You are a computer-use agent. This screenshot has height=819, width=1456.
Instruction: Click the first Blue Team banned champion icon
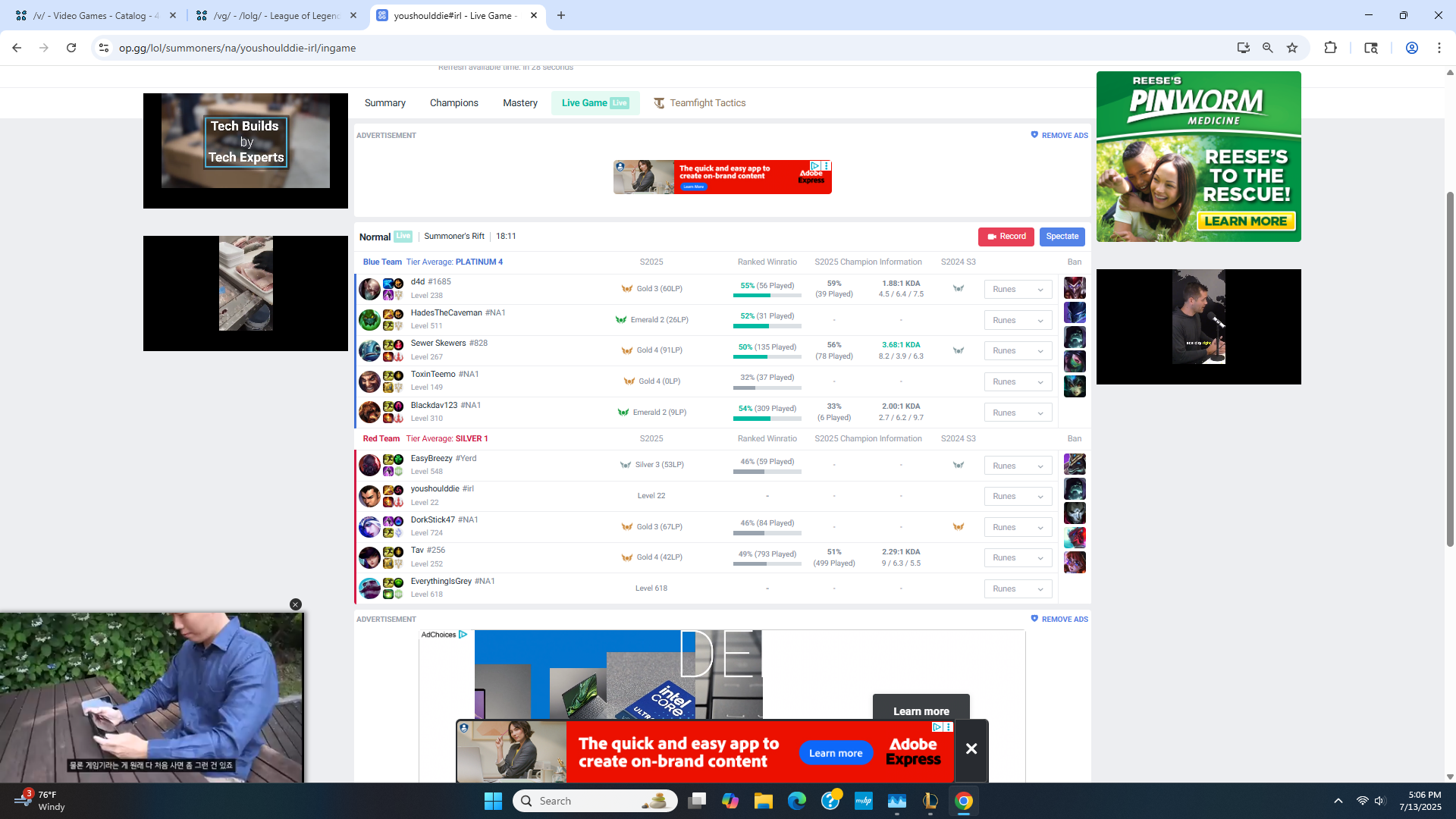coord(1075,287)
